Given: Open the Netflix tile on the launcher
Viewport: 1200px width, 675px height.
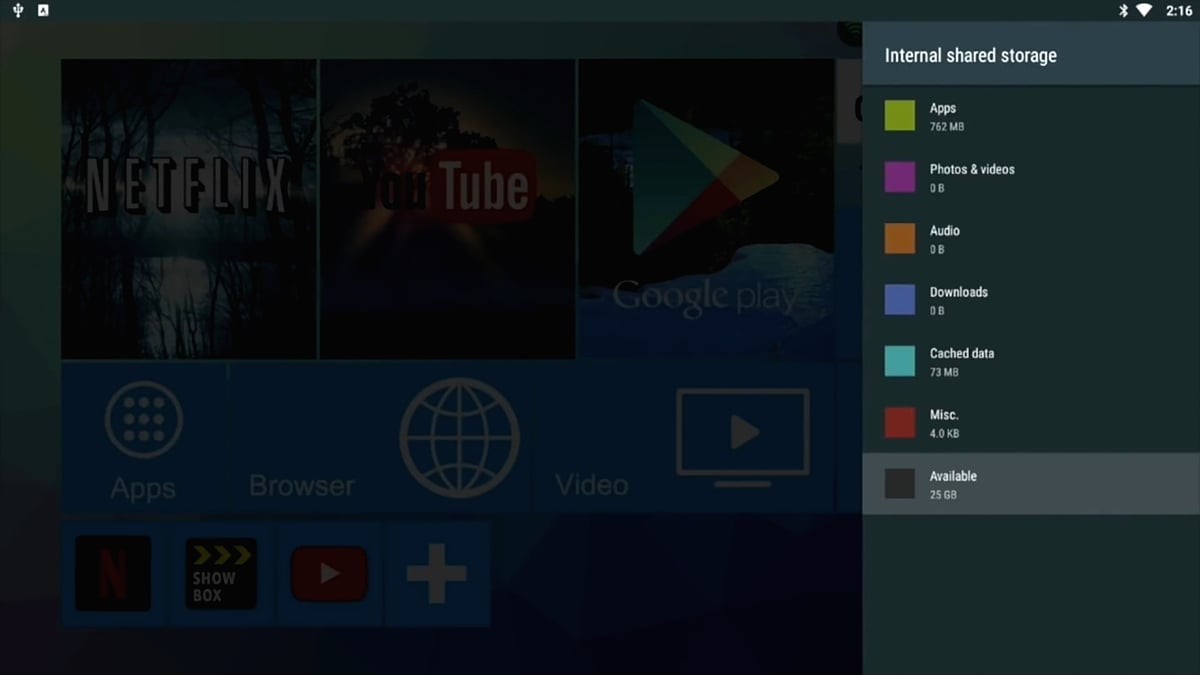Looking at the screenshot, I should point(188,208).
